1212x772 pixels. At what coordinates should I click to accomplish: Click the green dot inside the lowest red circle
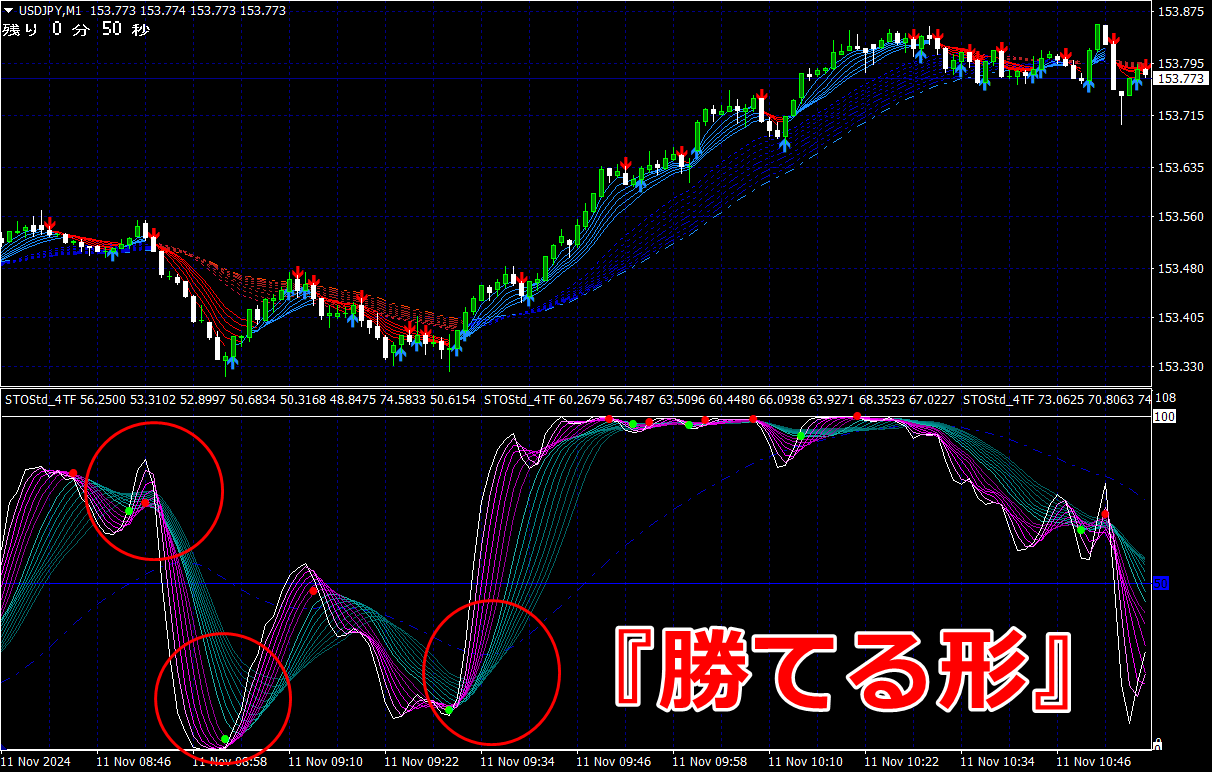225,739
